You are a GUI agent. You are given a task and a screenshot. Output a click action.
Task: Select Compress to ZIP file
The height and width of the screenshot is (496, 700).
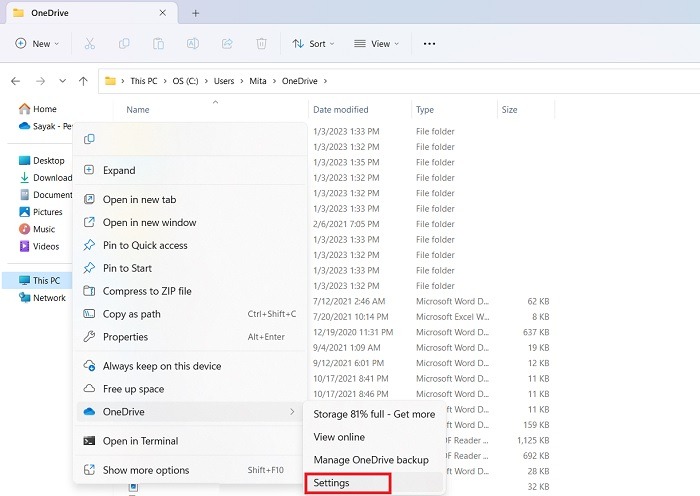tap(190, 291)
